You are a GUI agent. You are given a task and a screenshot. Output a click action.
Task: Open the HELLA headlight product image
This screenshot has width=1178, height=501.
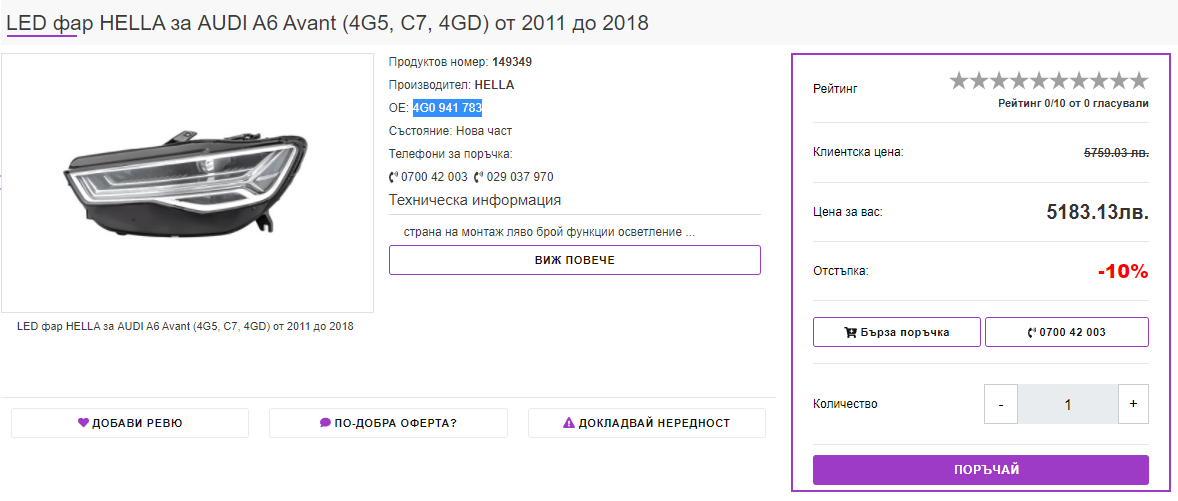(187, 182)
